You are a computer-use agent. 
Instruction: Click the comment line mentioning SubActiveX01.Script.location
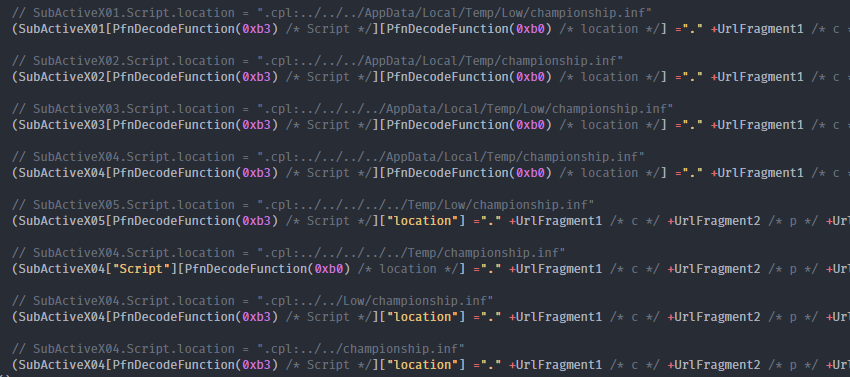[332, 12]
